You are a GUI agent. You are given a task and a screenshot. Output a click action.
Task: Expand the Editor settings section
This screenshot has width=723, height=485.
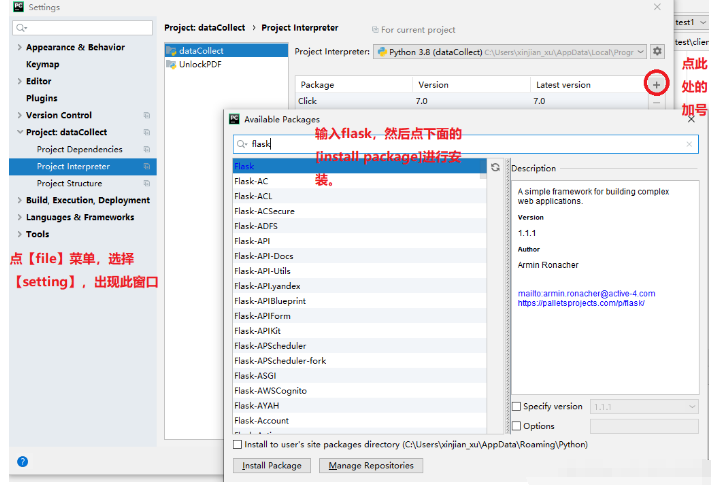pos(19,81)
